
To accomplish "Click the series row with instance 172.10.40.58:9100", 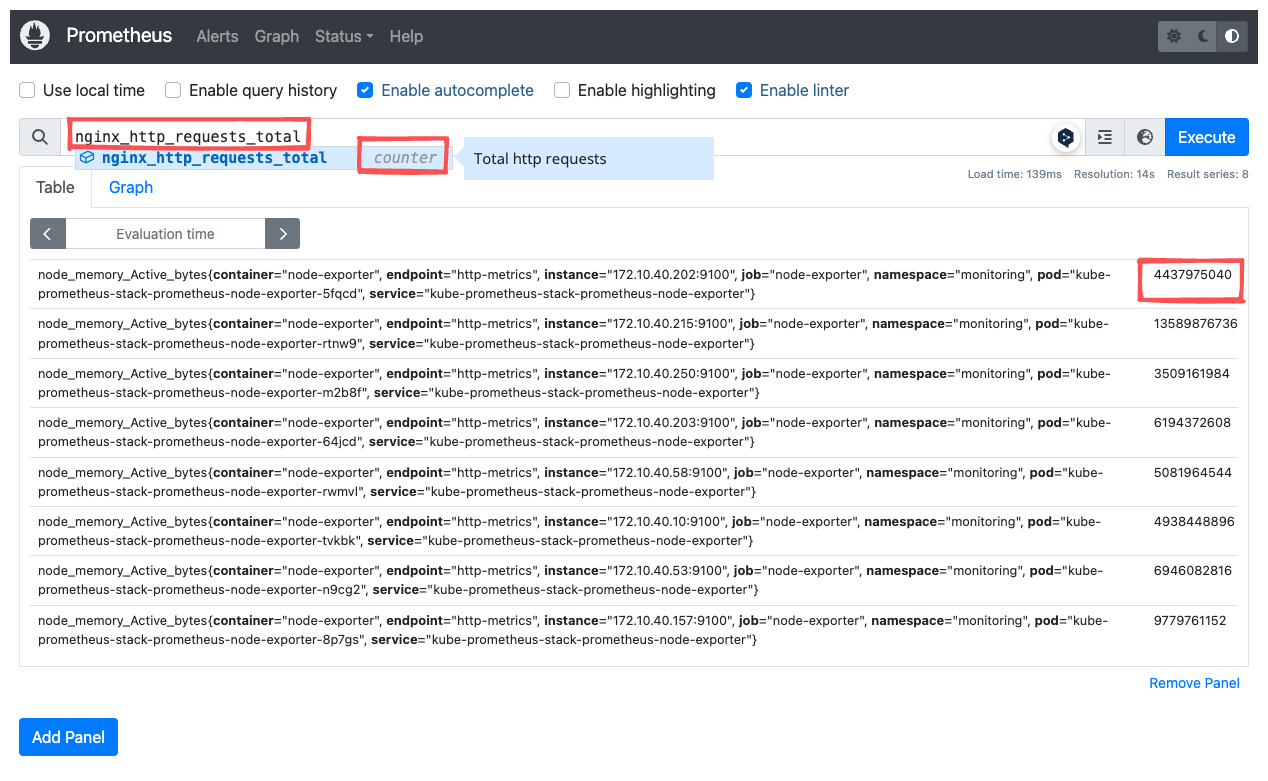I will point(634,482).
